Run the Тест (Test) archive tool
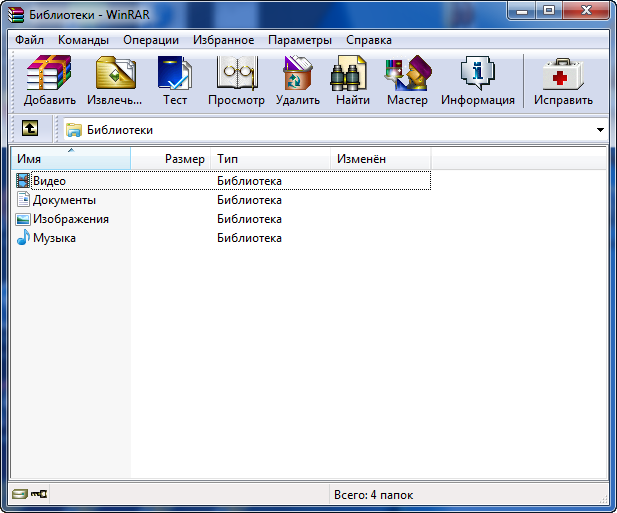The image size is (617, 513). click(x=175, y=80)
